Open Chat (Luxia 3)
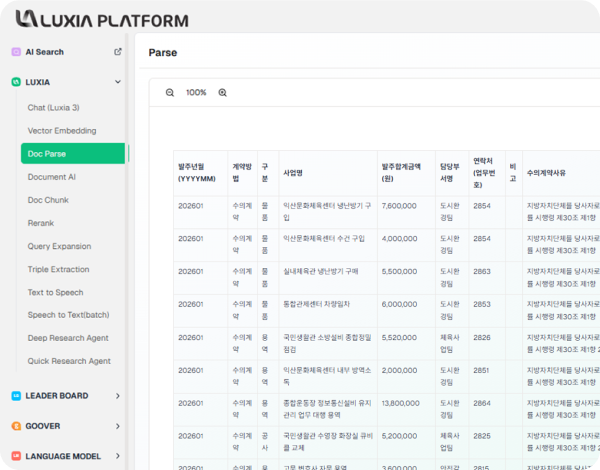600x470 pixels. tap(54, 108)
